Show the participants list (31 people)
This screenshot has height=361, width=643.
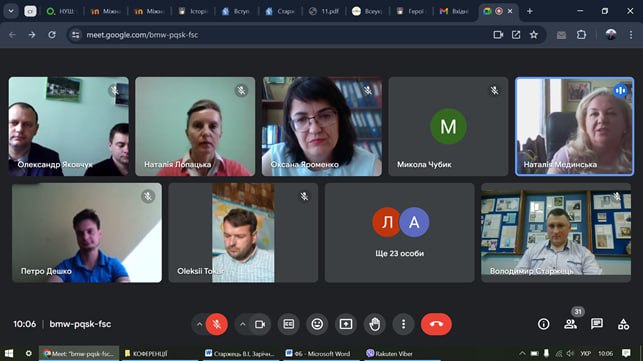click(570, 324)
